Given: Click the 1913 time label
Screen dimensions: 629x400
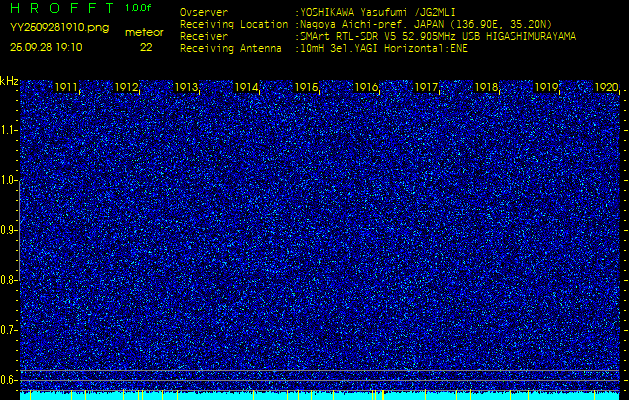Looking at the screenshot, I should (x=186, y=87).
